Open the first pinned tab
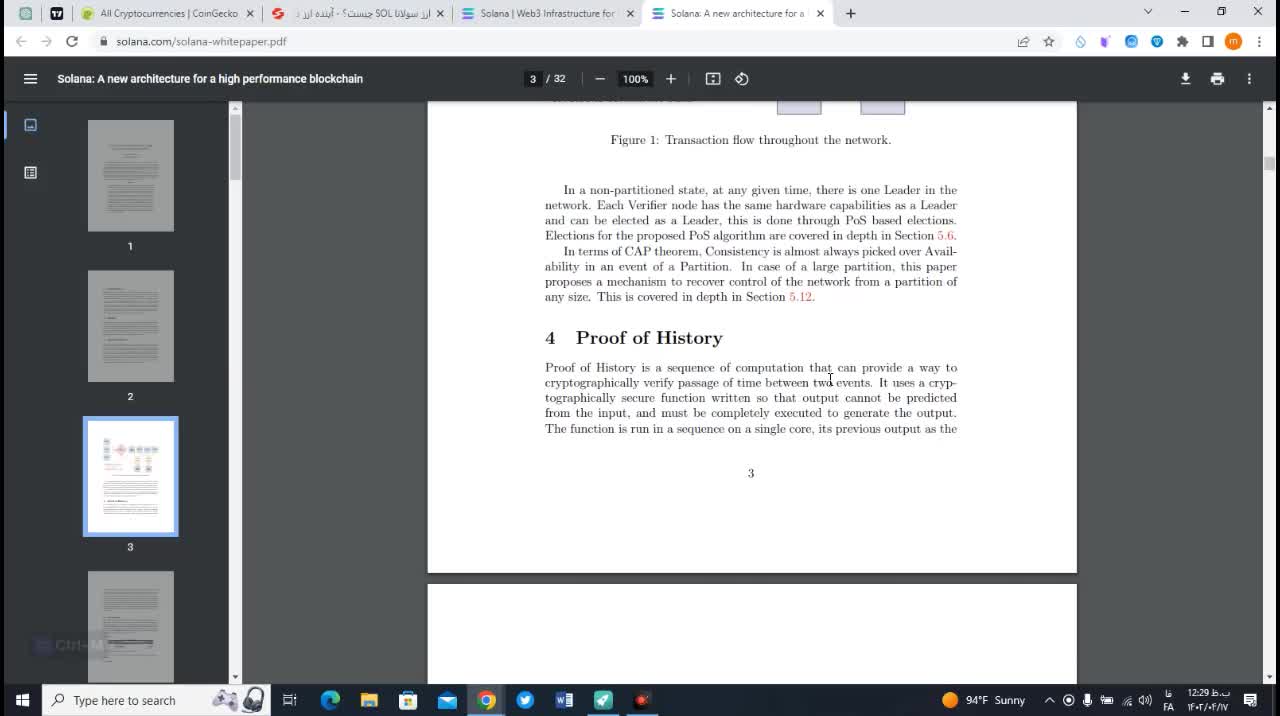 tap(25, 14)
